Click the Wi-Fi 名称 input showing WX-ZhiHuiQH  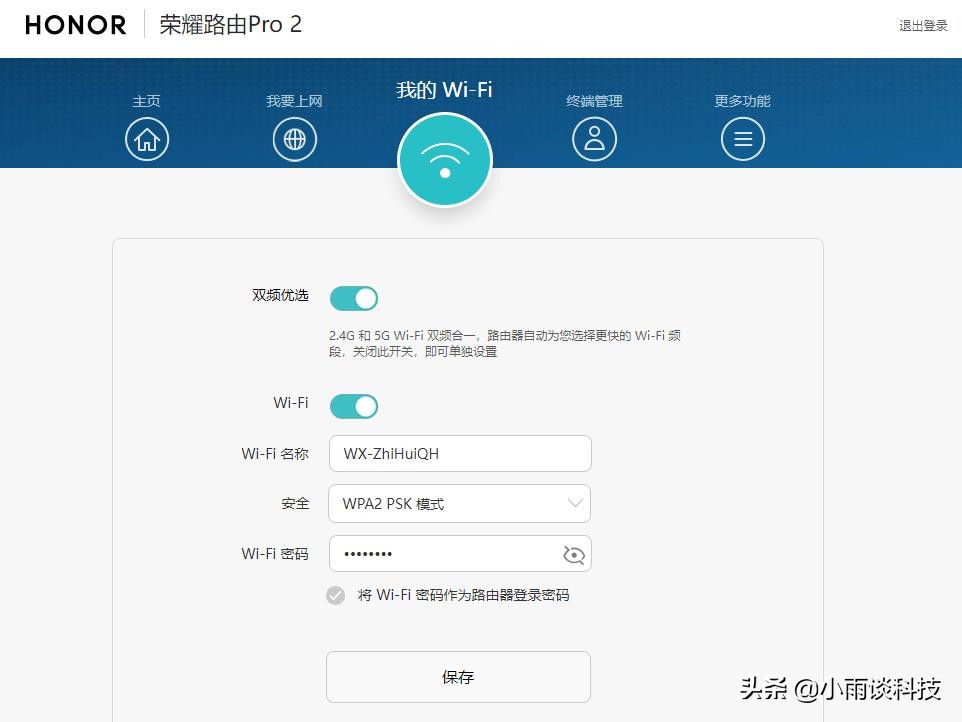[x=459, y=453]
